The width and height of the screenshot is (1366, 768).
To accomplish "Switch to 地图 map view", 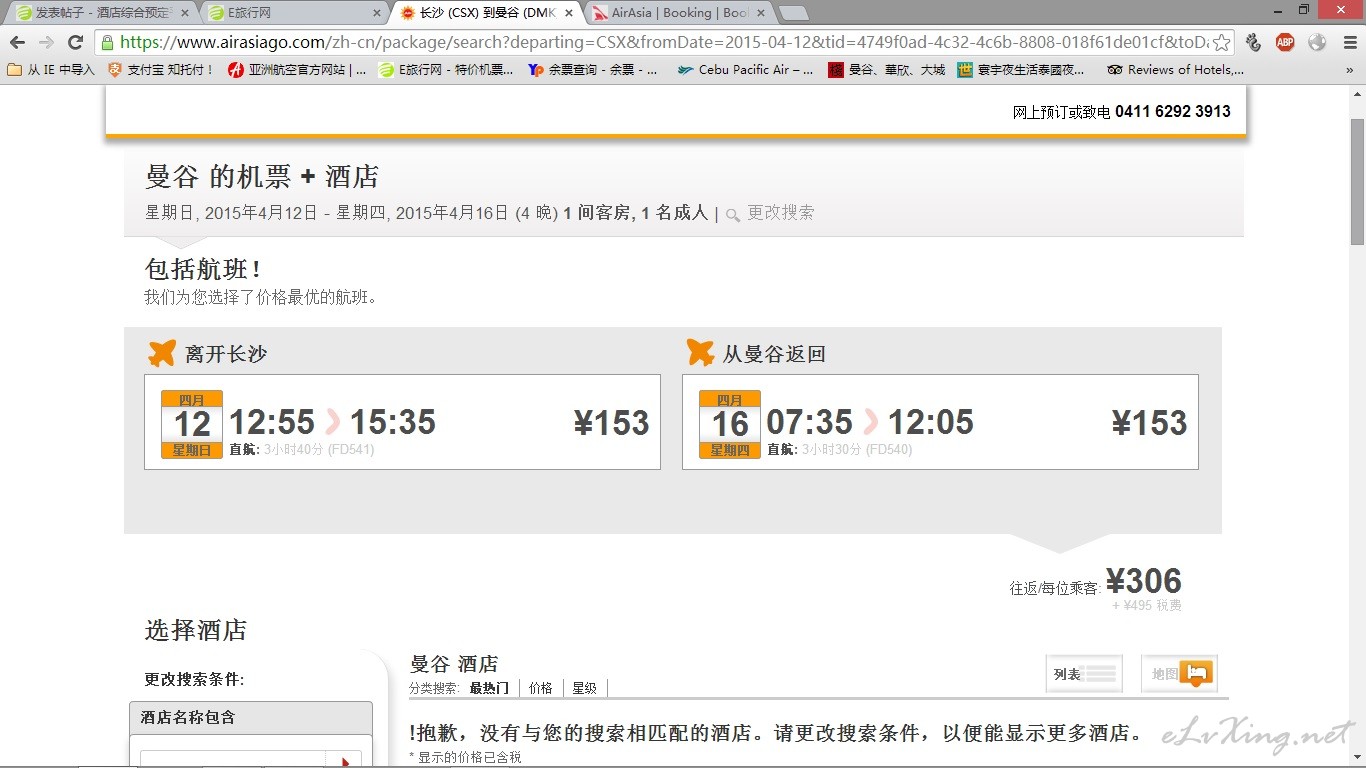I will click(1180, 674).
